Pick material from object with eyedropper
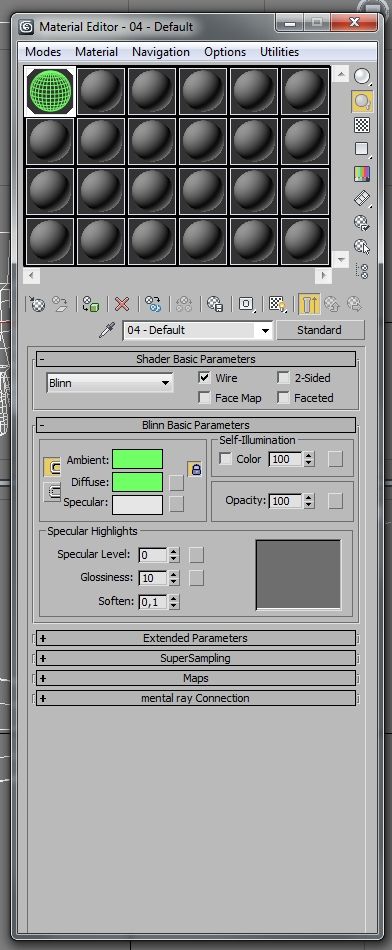The width and height of the screenshot is (392, 950). click(x=107, y=330)
